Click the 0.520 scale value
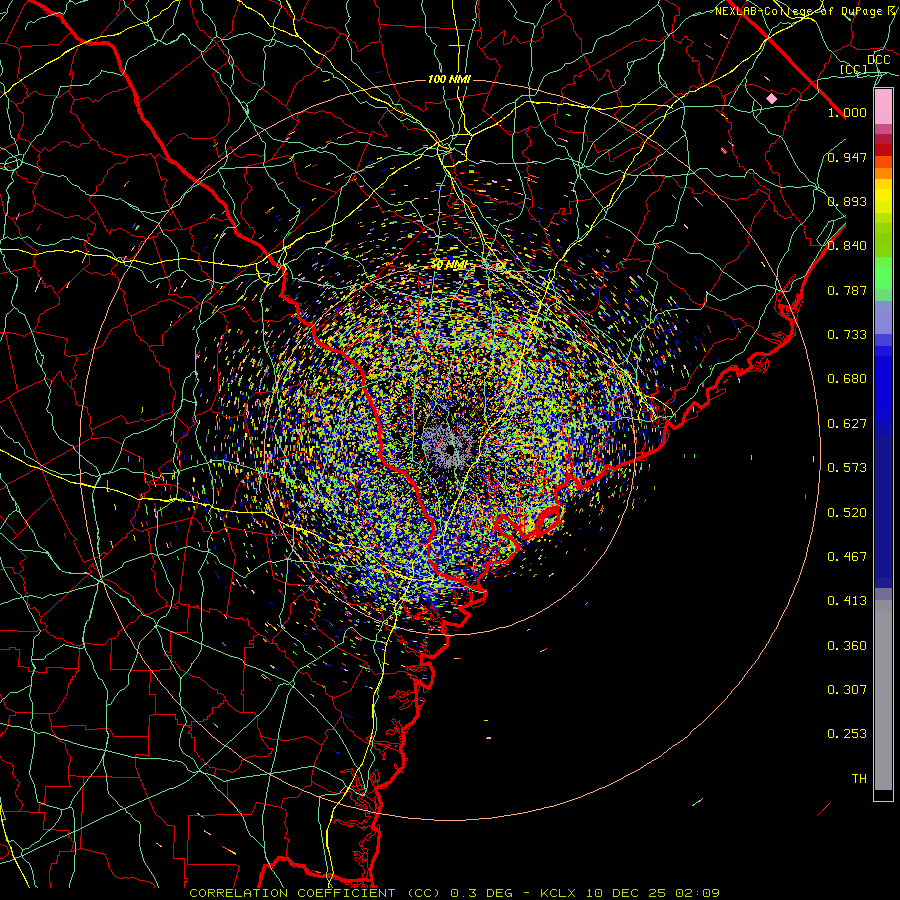The width and height of the screenshot is (900, 900). coord(847,513)
